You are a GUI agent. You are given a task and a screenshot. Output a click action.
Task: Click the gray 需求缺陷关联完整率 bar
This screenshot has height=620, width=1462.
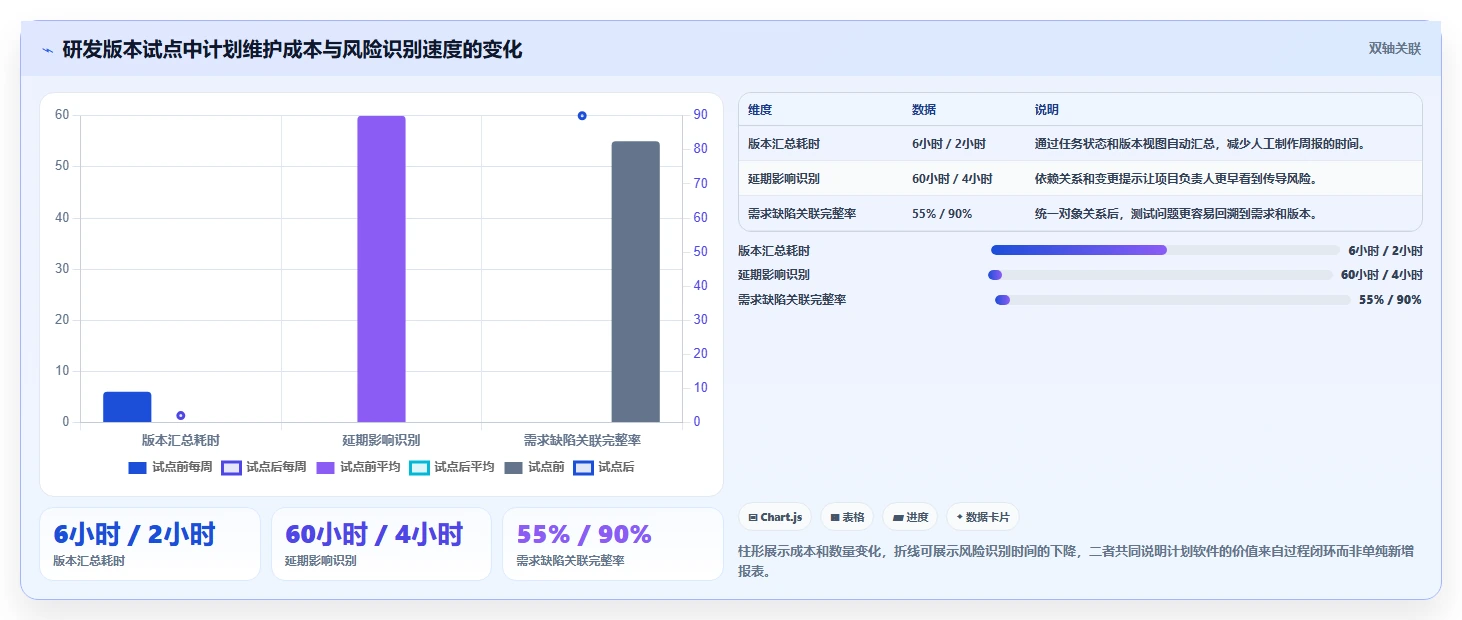tap(636, 282)
